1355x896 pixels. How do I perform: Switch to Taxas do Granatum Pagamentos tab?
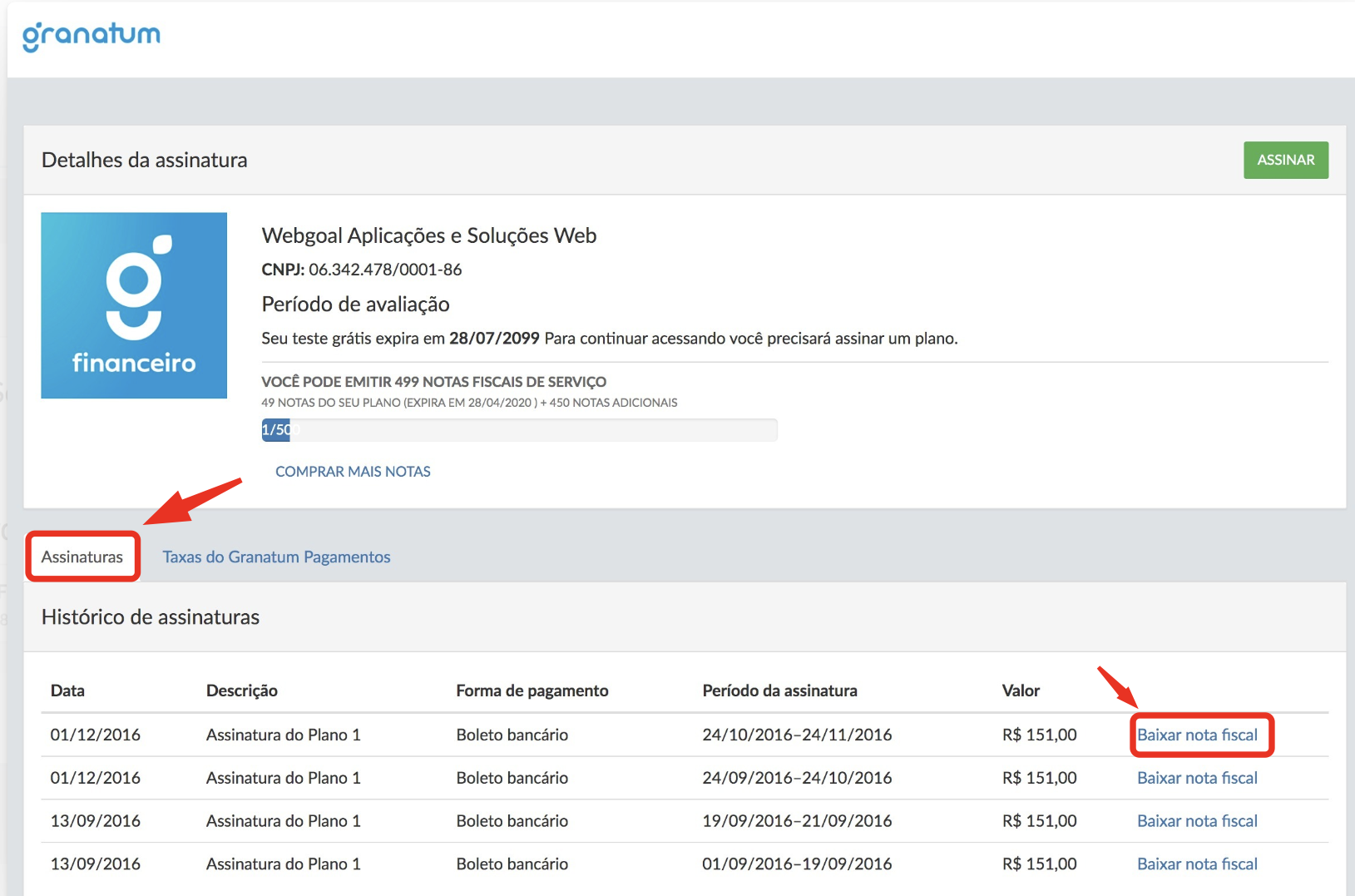tap(276, 557)
